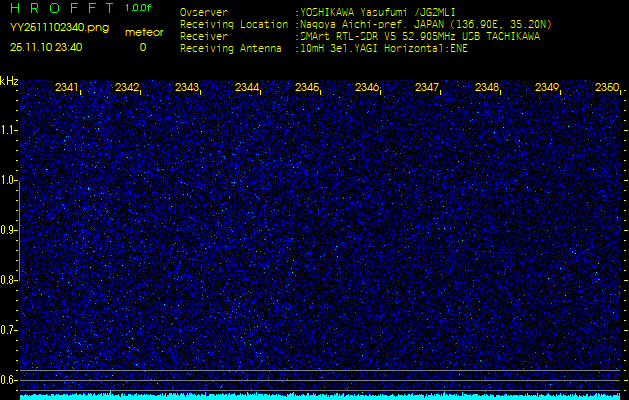Select the 0.9 frequency axis label
The width and height of the screenshot is (629, 400).
9,230
